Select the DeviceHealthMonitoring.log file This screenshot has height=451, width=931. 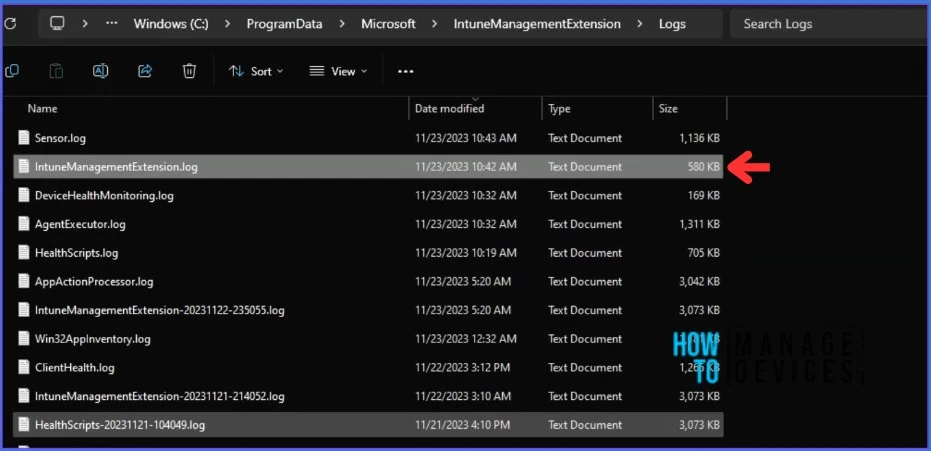(368, 195)
